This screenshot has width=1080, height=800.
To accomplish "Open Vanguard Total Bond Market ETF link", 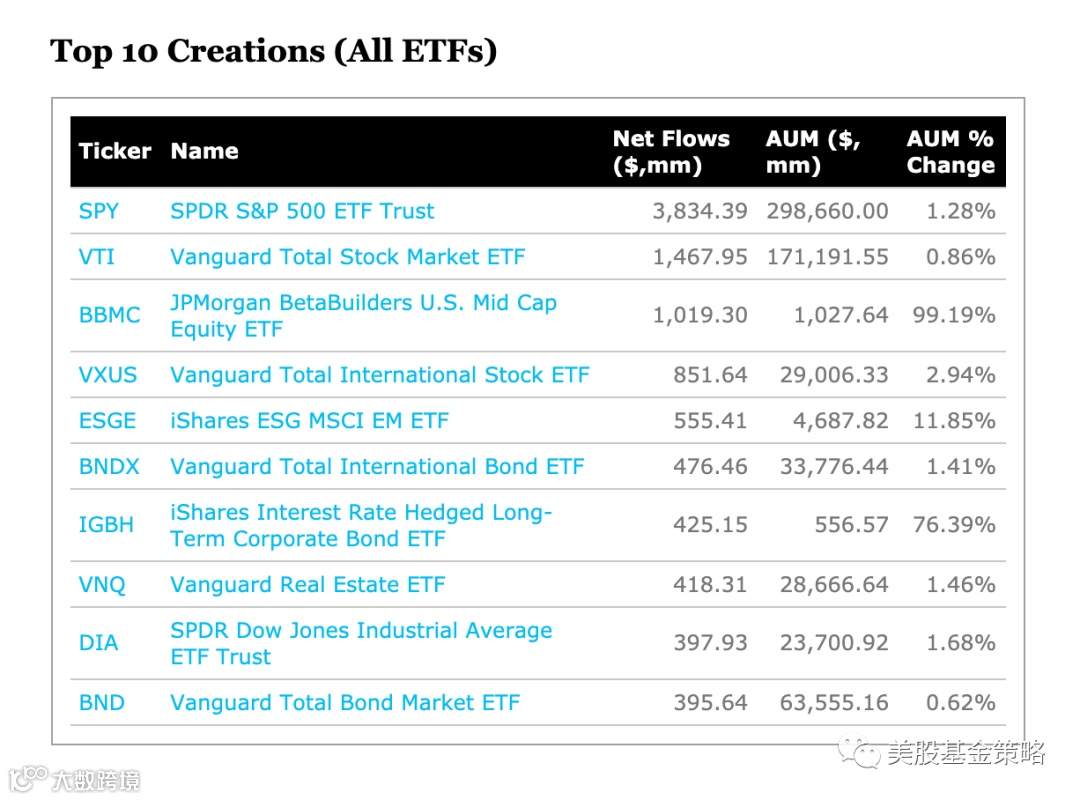I will click(345, 703).
